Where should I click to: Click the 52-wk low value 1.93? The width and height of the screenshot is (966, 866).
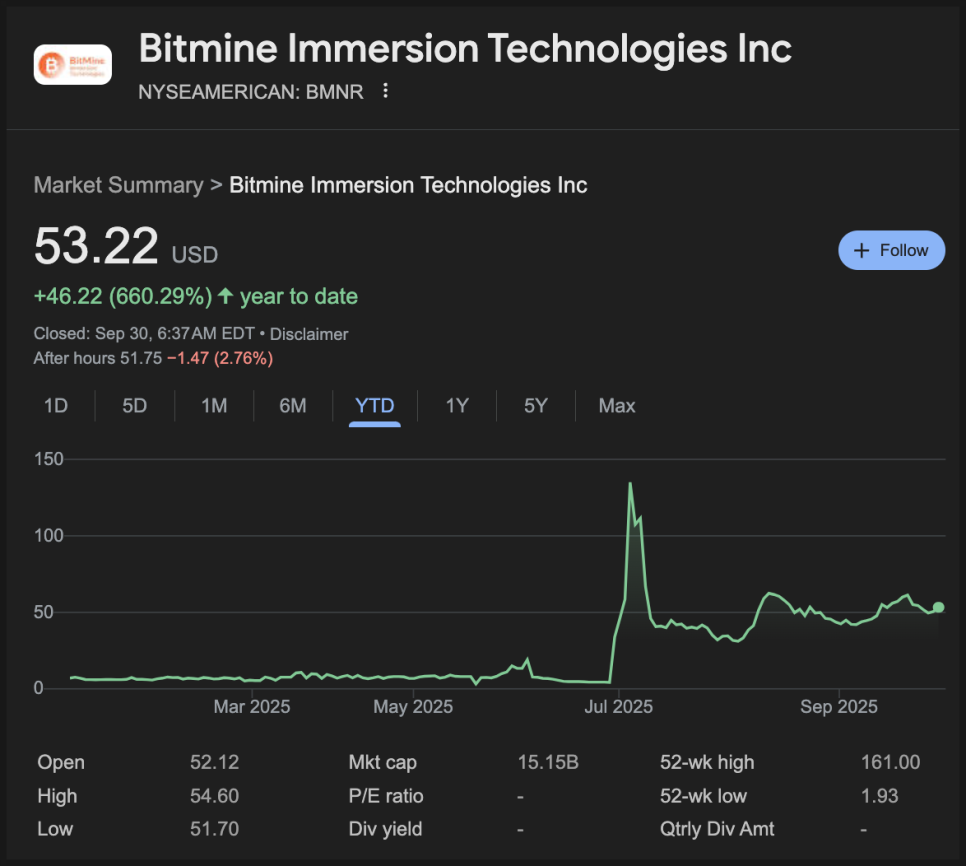pyautogui.click(x=880, y=796)
